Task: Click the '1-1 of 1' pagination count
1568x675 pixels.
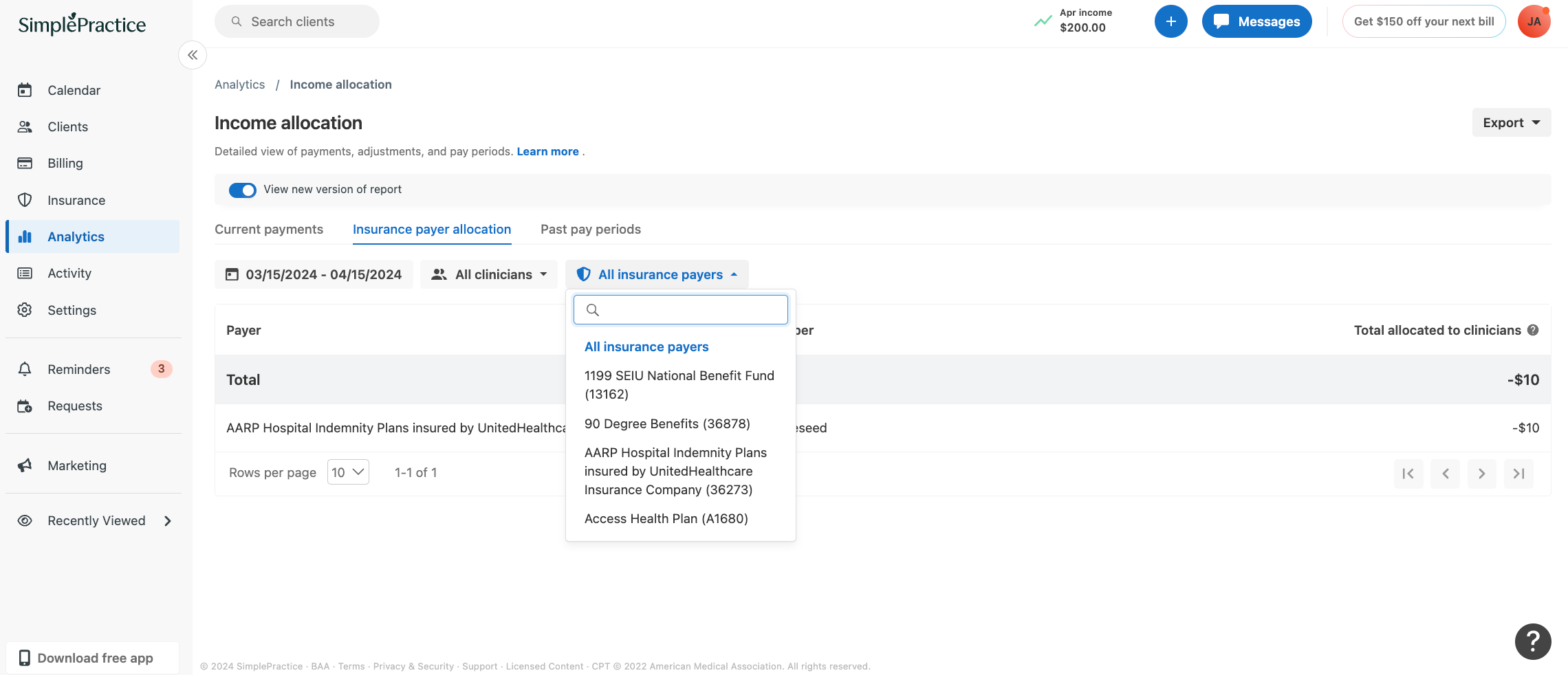Action: tap(415, 472)
